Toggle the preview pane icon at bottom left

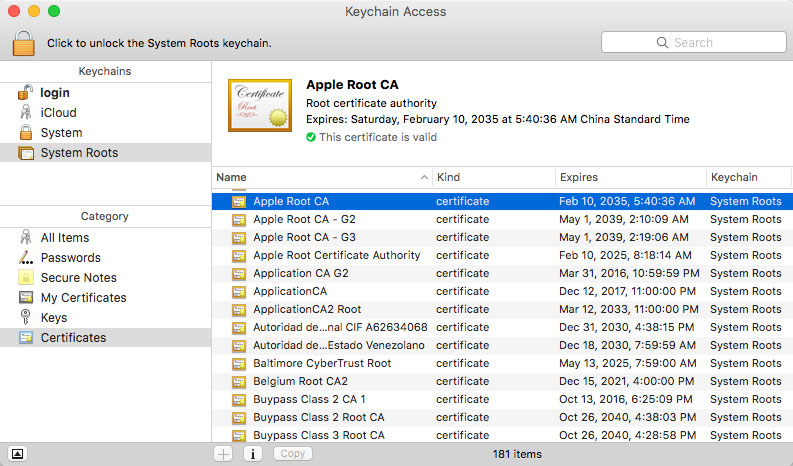[17, 454]
